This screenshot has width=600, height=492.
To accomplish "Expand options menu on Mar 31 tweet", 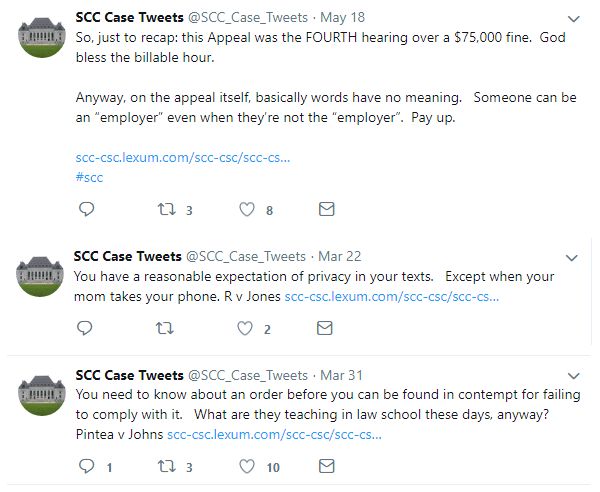I will [573, 375].
